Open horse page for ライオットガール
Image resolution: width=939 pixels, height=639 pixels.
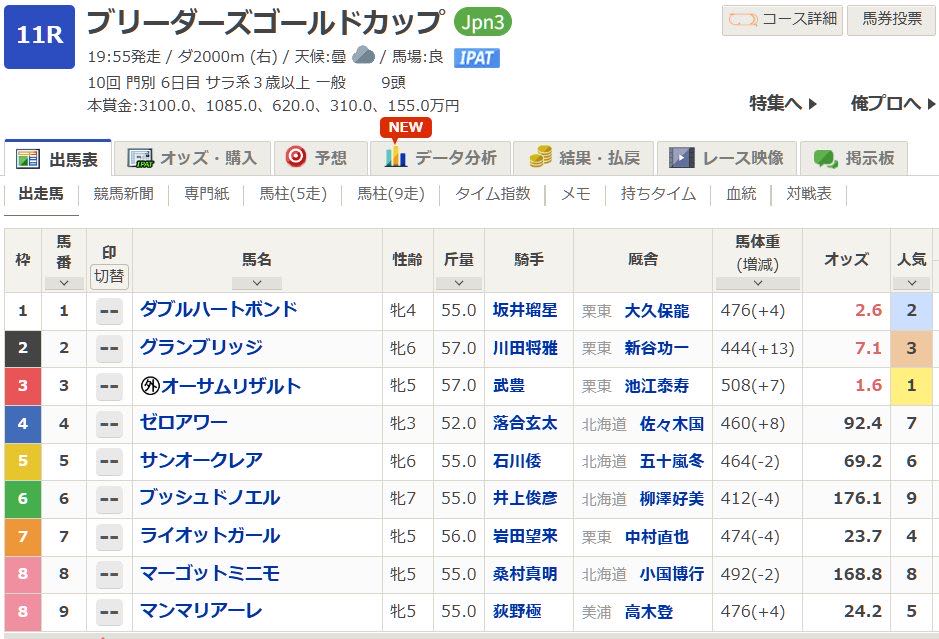(x=210, y=535)
